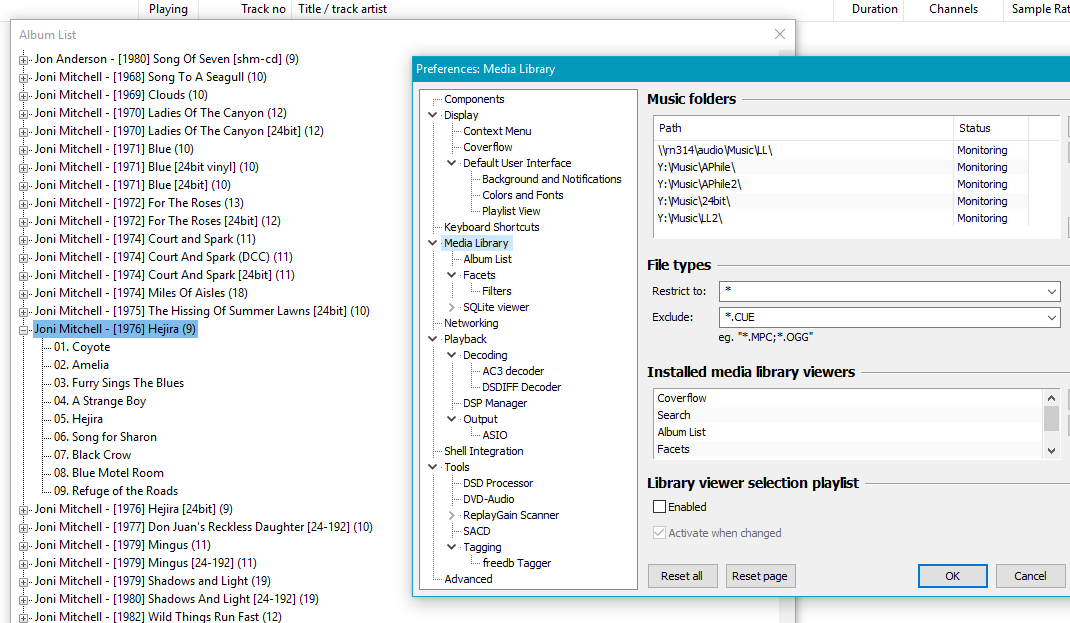Click the Duration column header
This screenshot has width=1070, height=623.
874,9
